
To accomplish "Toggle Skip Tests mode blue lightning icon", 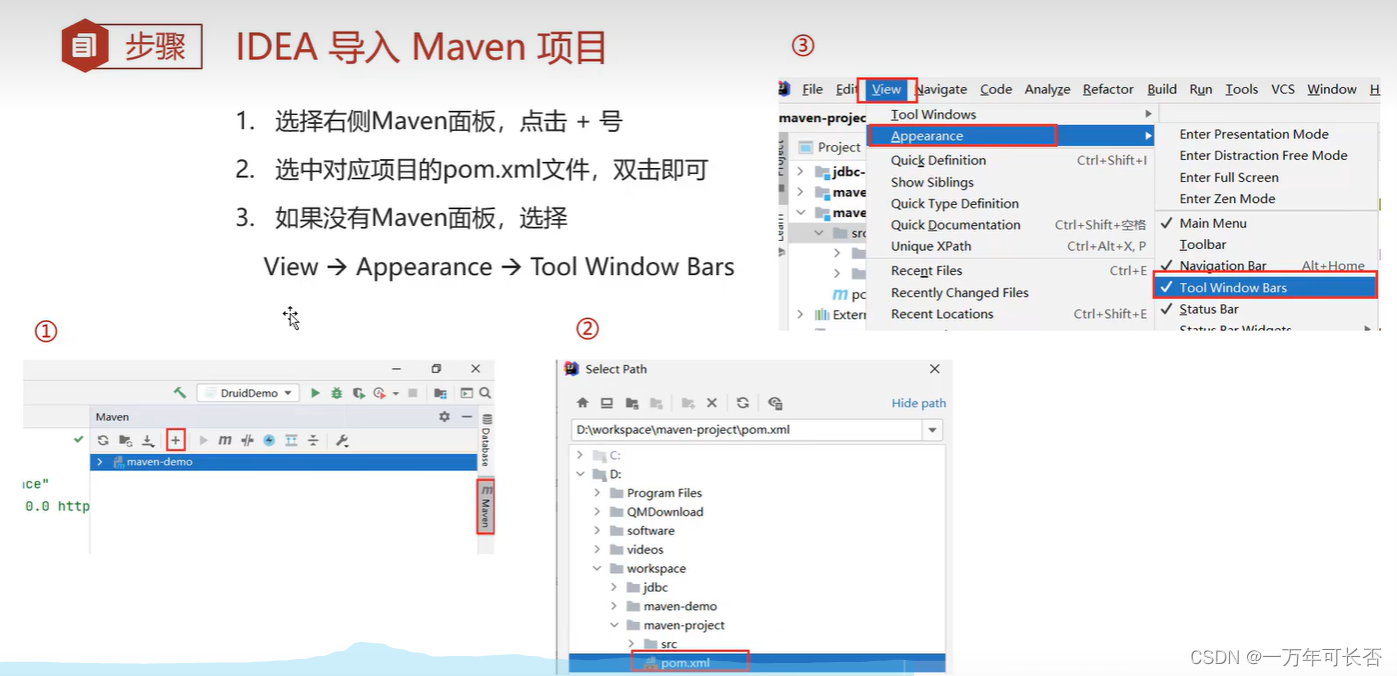I will click(x=269, y=440).
